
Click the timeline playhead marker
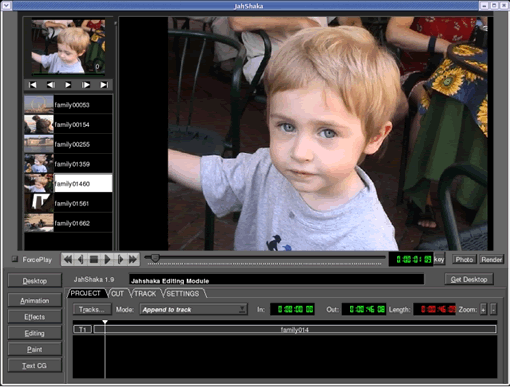[x=105, y=322]
